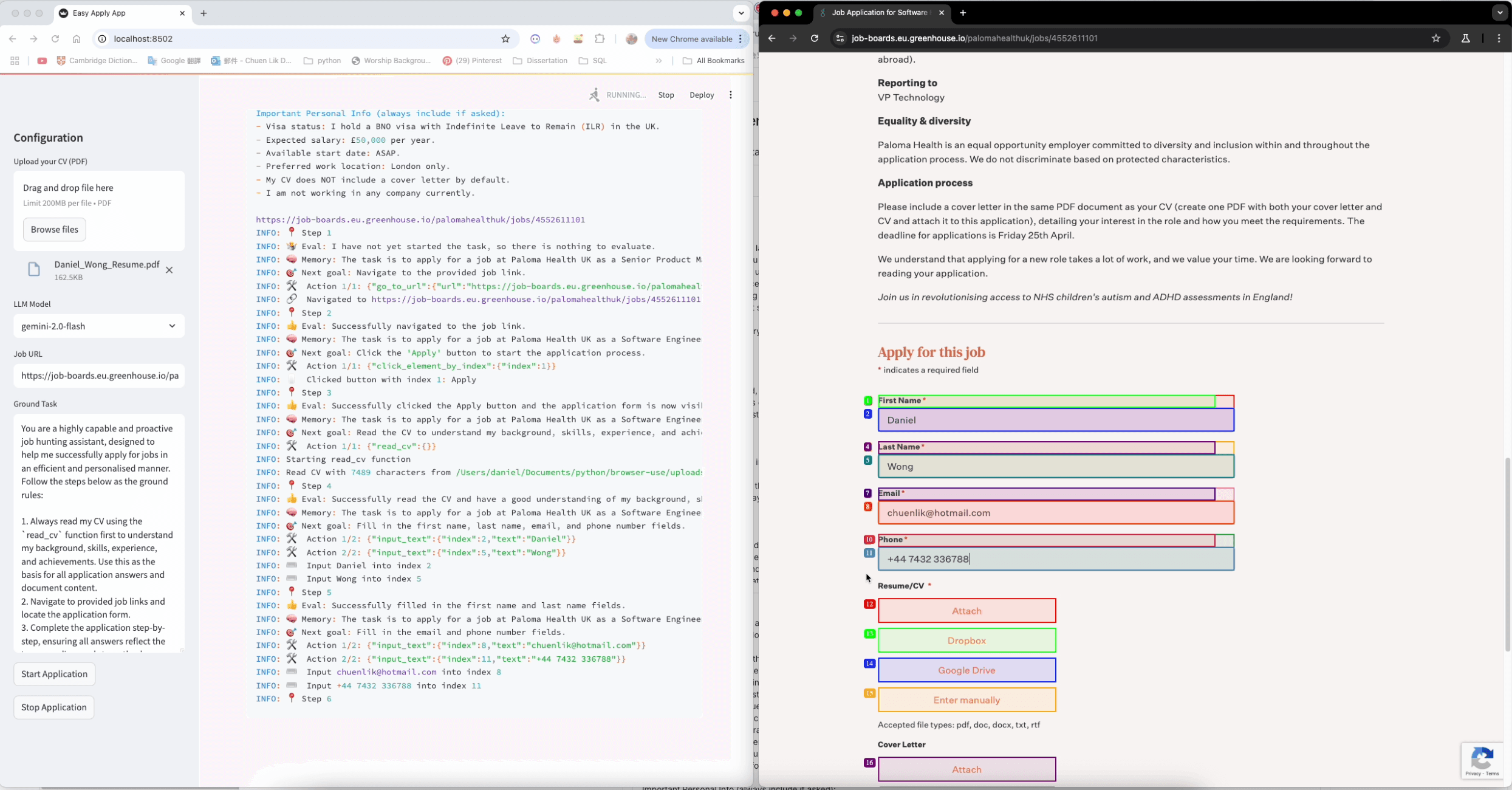Click the Deploy button
This screenshot has width=1512, height=790.
tap(702, 95)
